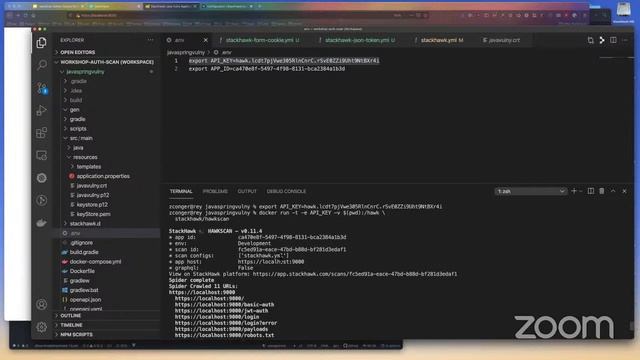This screenshot has height=360, width=640.
Task: Open the Run and Debug view
Action: tap(41, 110)
